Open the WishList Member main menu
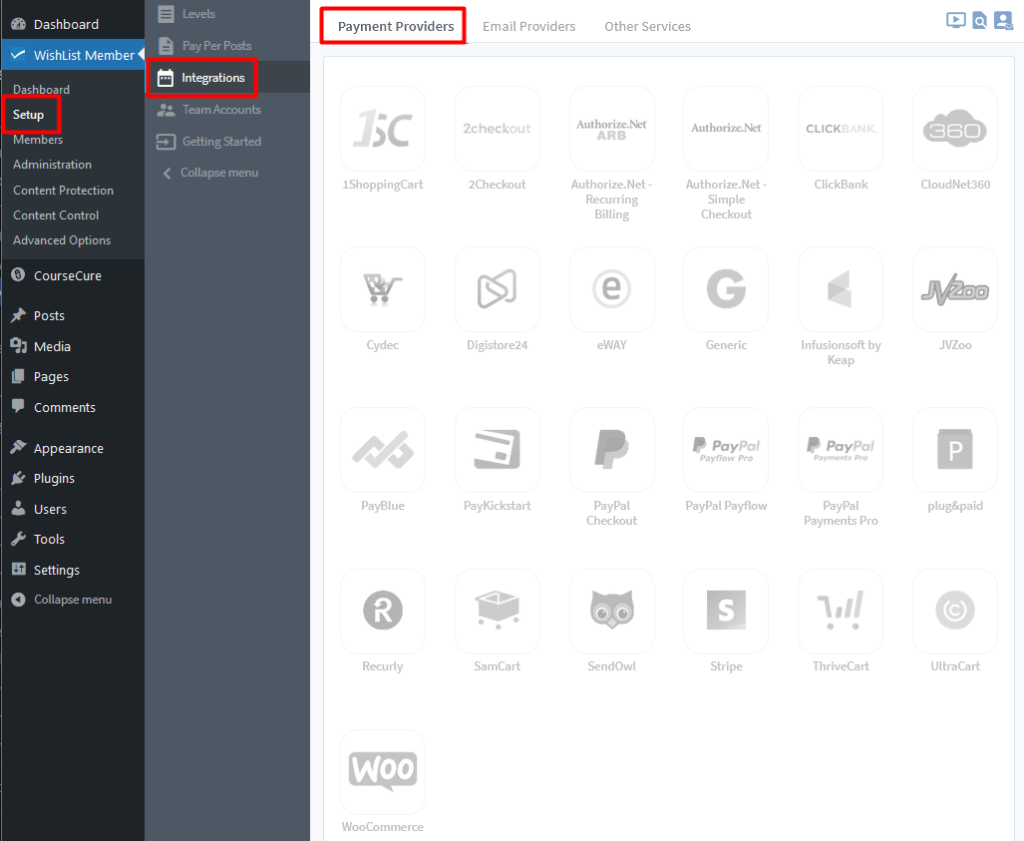1024x841 pixels. click(x=72, y=55)
